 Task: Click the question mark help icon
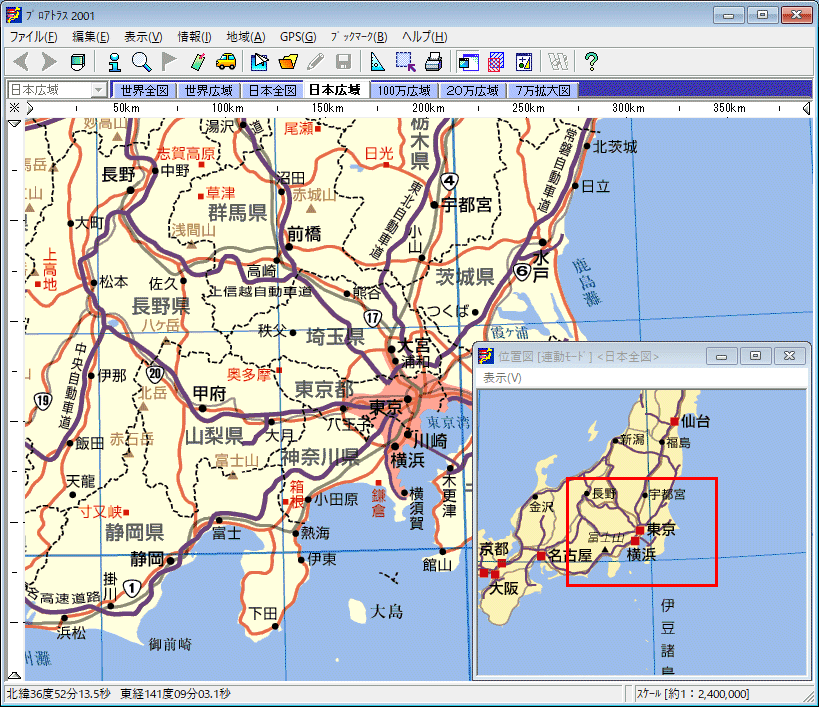pos(591,62)
